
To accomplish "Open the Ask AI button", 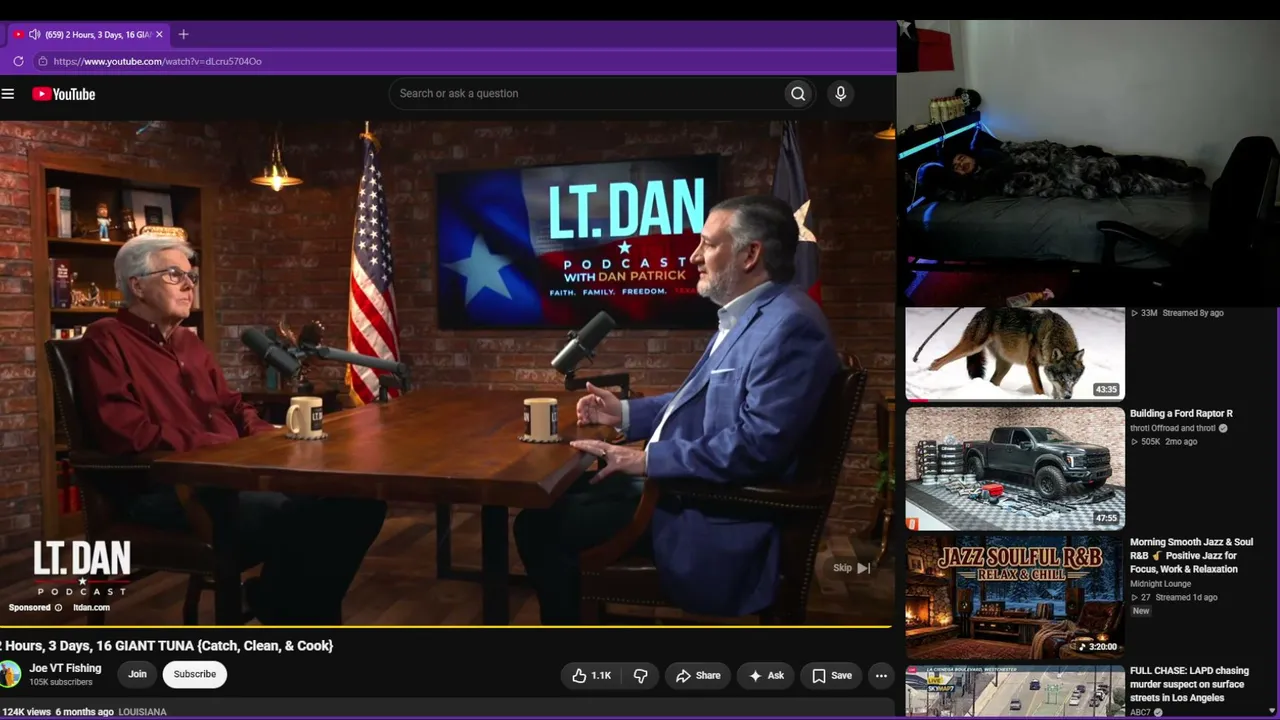I will (x=766, y=676).
